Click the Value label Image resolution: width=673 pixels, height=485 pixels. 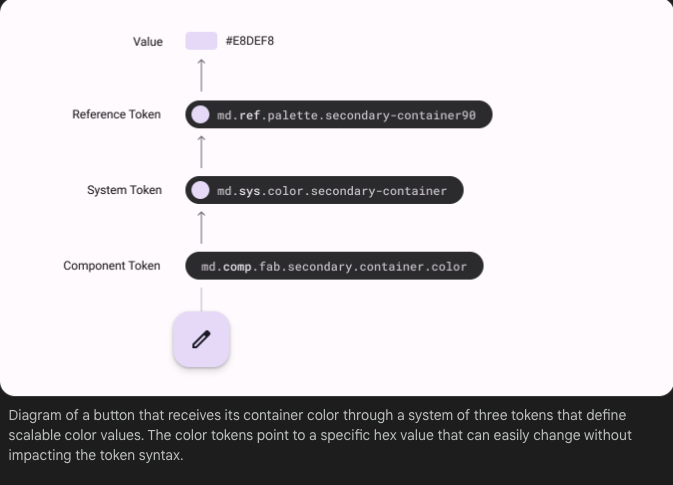(148, 42)
